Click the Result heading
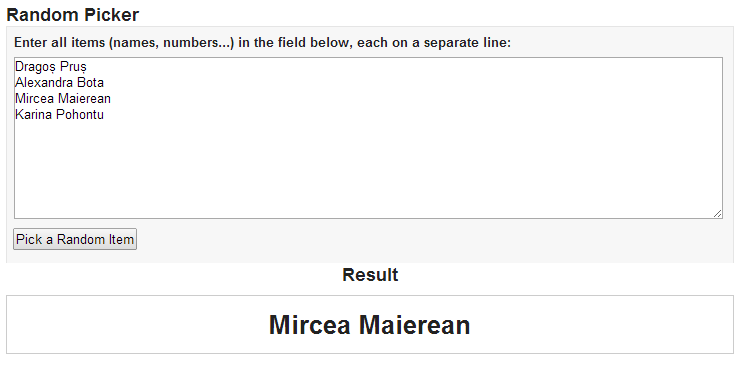Screen dimensions: 745x365 370,275
